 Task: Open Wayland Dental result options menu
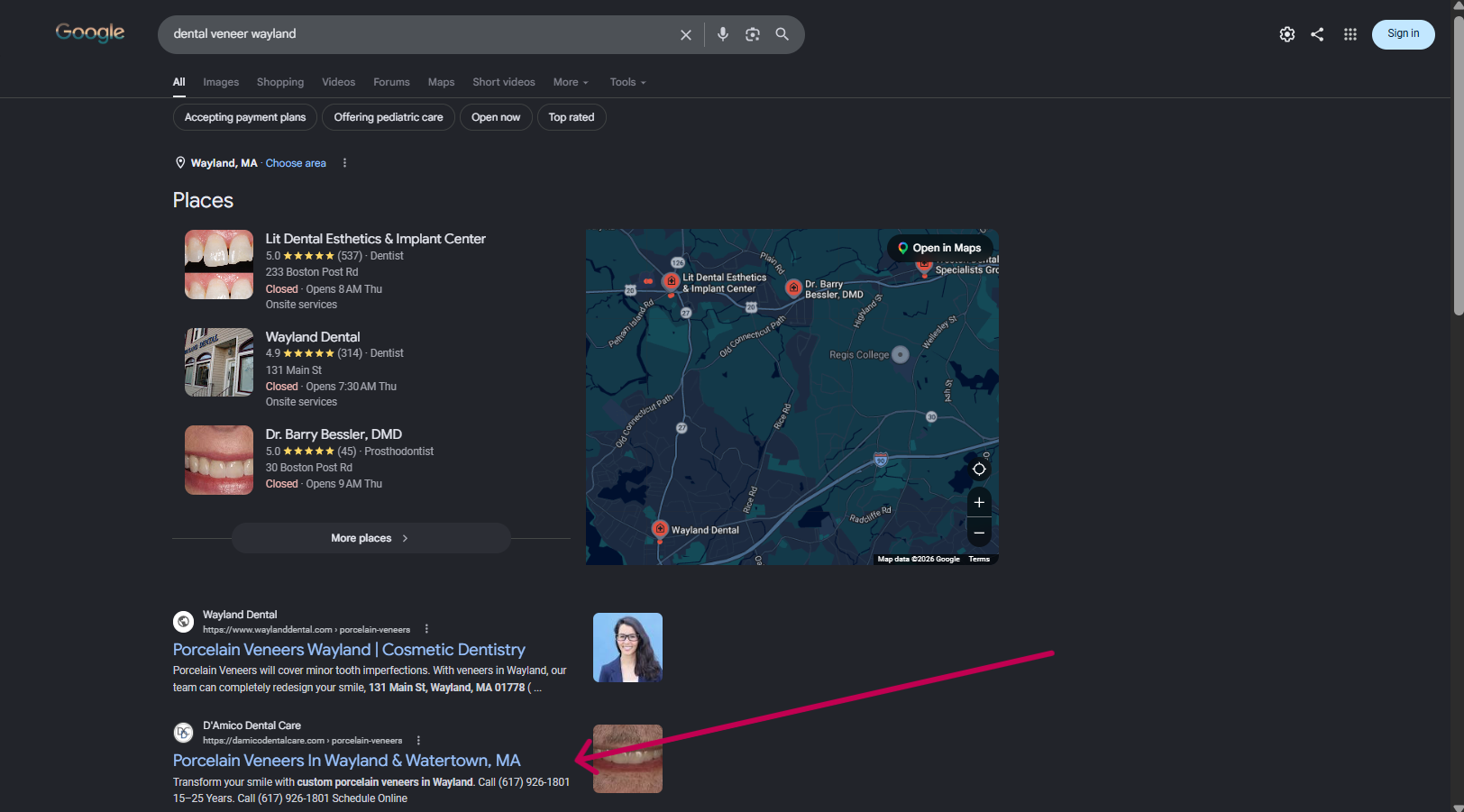pos(426,629)
